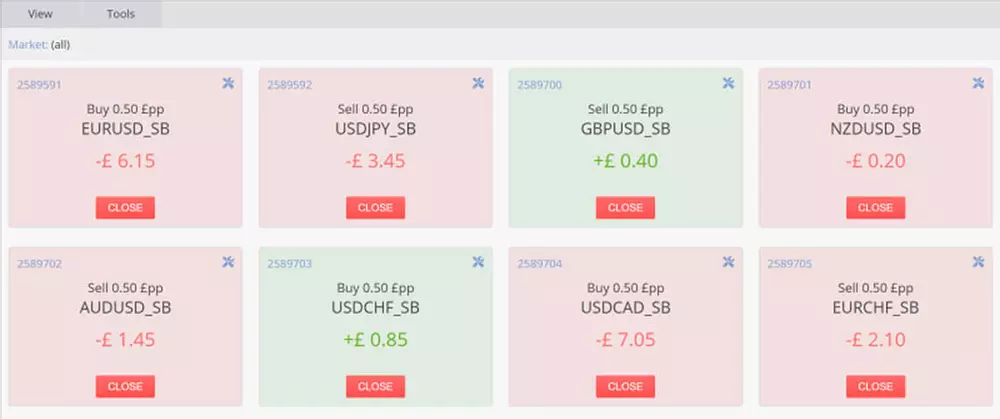Viewport: 1000px width, 419px height.
Task: Open the View menu
Action: (40, 14)
